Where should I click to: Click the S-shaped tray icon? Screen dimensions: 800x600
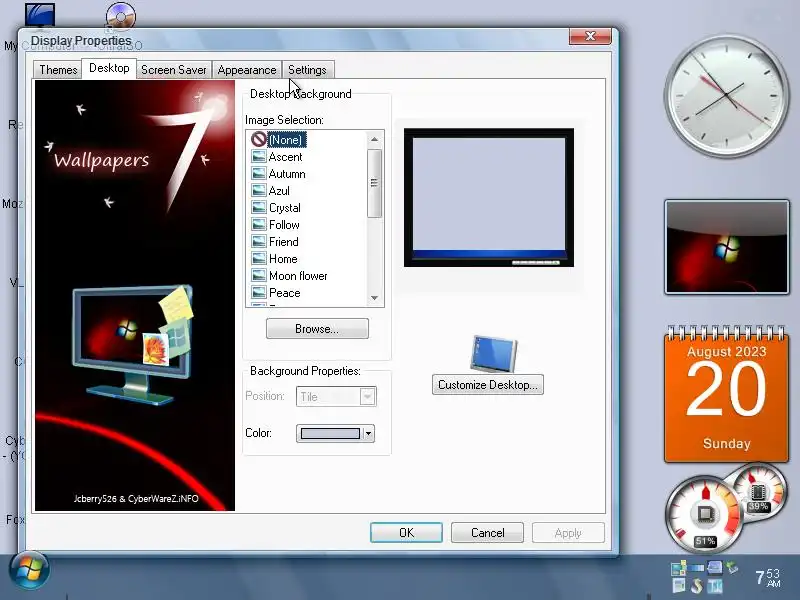(x=696, y=585)
